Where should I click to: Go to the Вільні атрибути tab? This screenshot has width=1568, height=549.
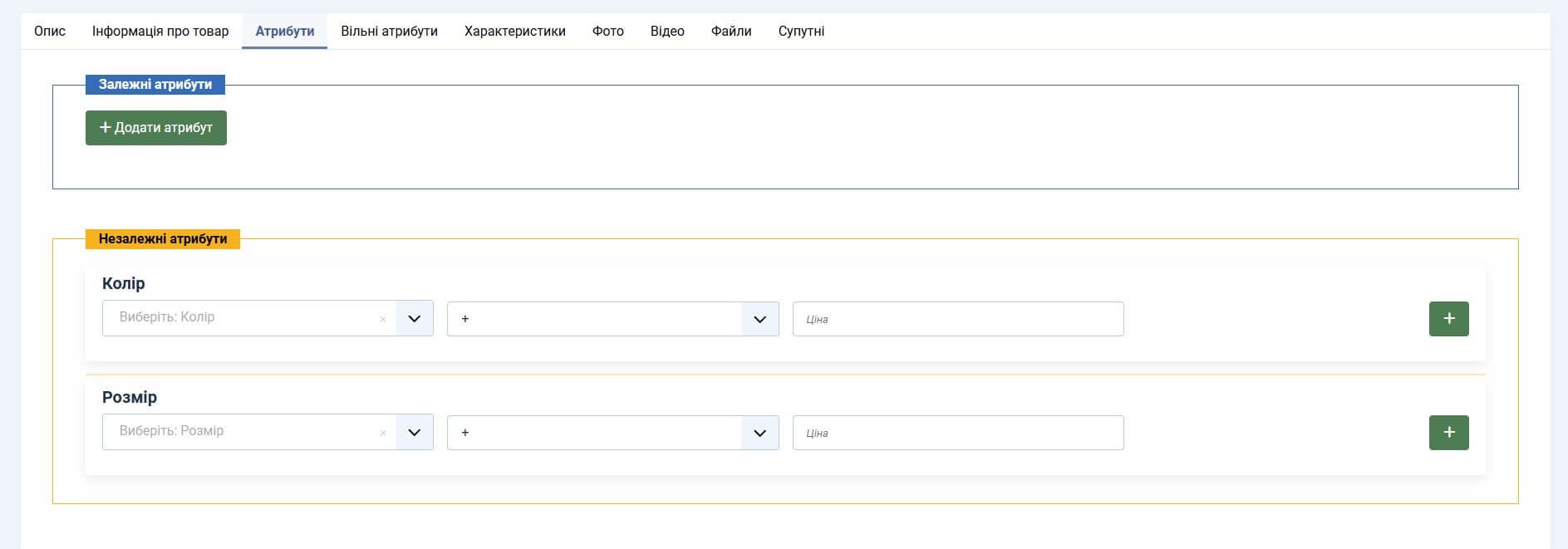pos(389,32)
